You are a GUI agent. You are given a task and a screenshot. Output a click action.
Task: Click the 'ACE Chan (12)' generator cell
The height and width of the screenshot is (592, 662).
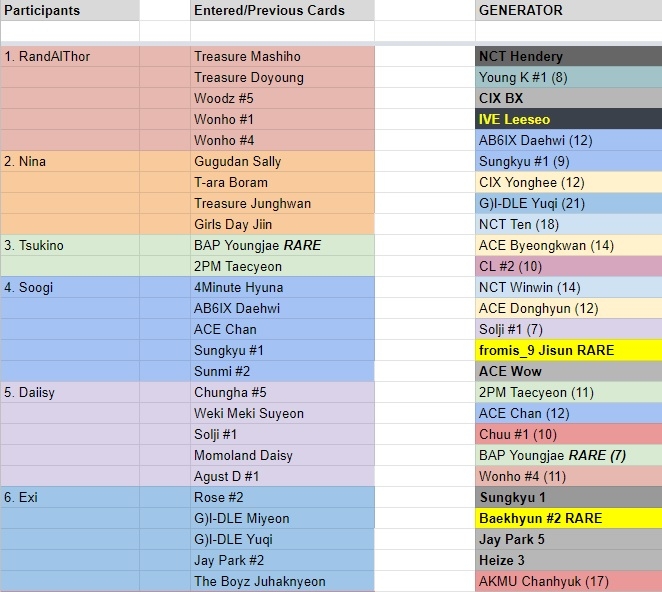point(568,413)
